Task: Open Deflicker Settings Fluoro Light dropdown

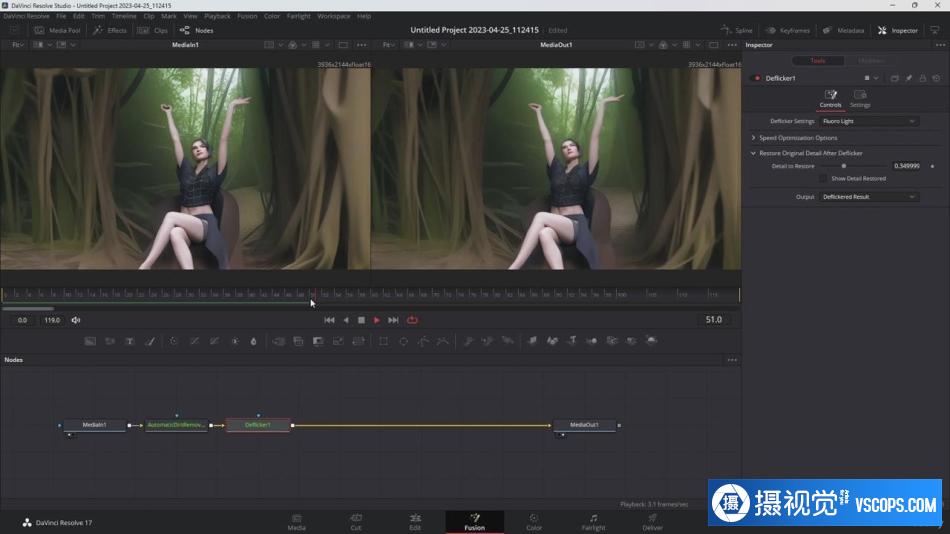Action: point(869,121)
